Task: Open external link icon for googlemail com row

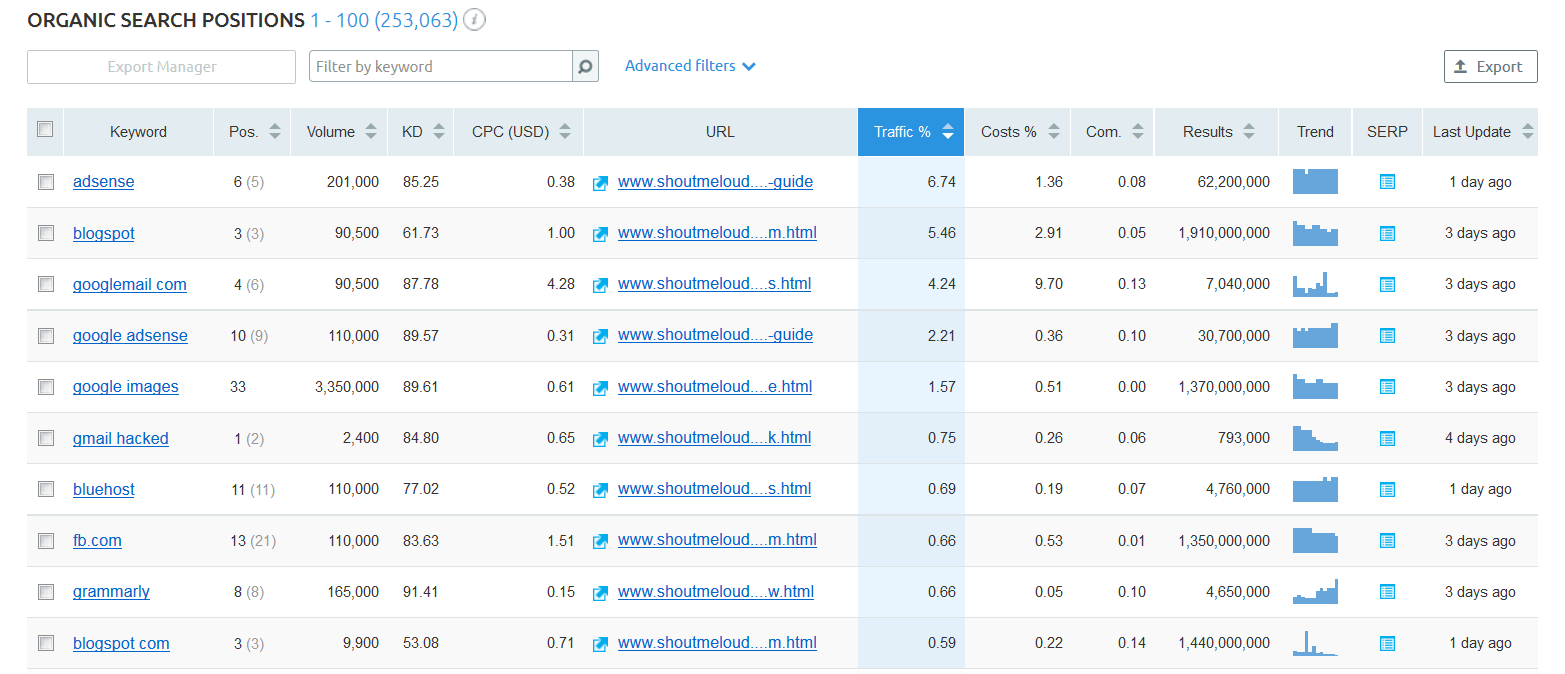Action: pyautogui.click(x=600, y=285)
